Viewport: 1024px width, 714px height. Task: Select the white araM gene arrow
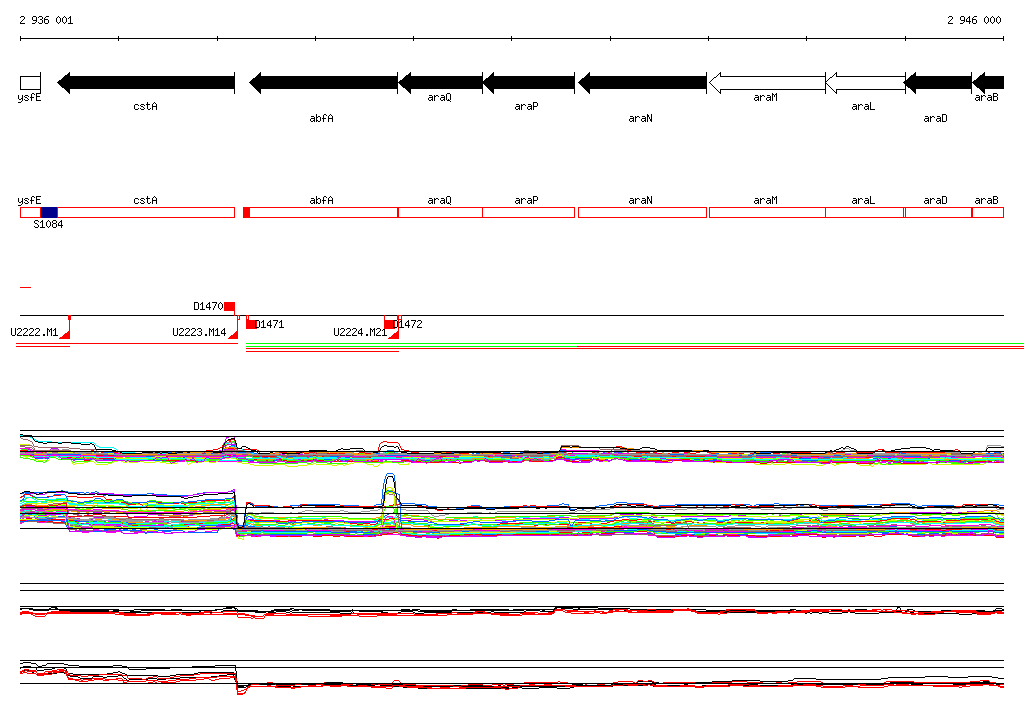pos(767,83)
